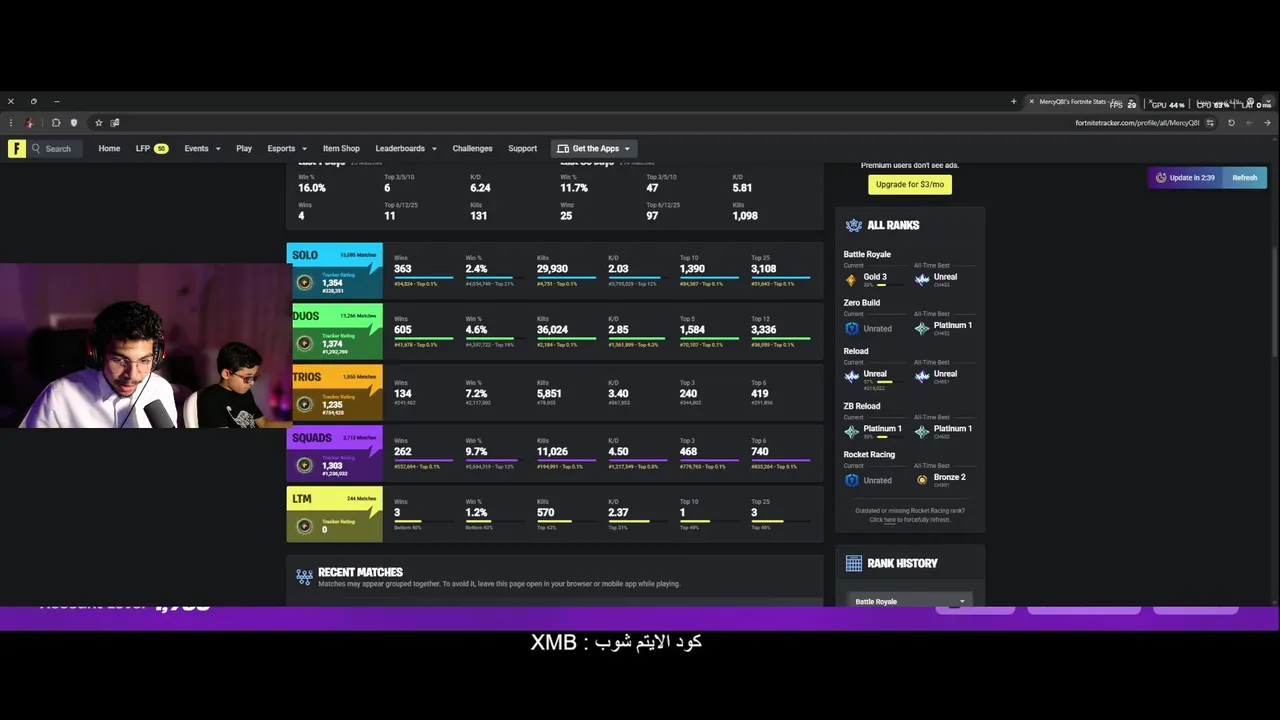The image size is (1280, 720).
Task: Open the LFP menu item
Action: click(x=151, y=148)
